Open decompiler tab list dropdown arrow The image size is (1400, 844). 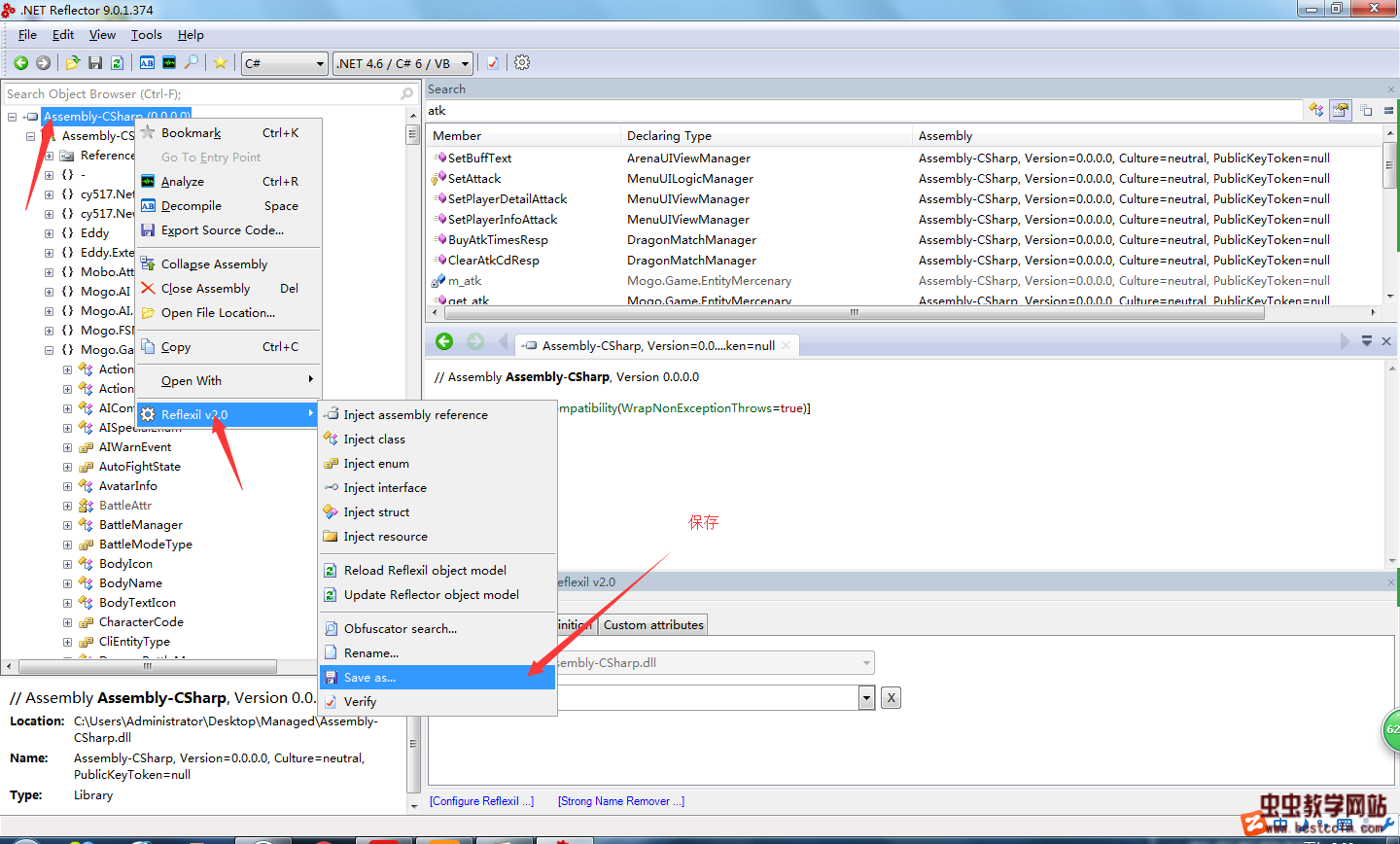(1367, 341)
